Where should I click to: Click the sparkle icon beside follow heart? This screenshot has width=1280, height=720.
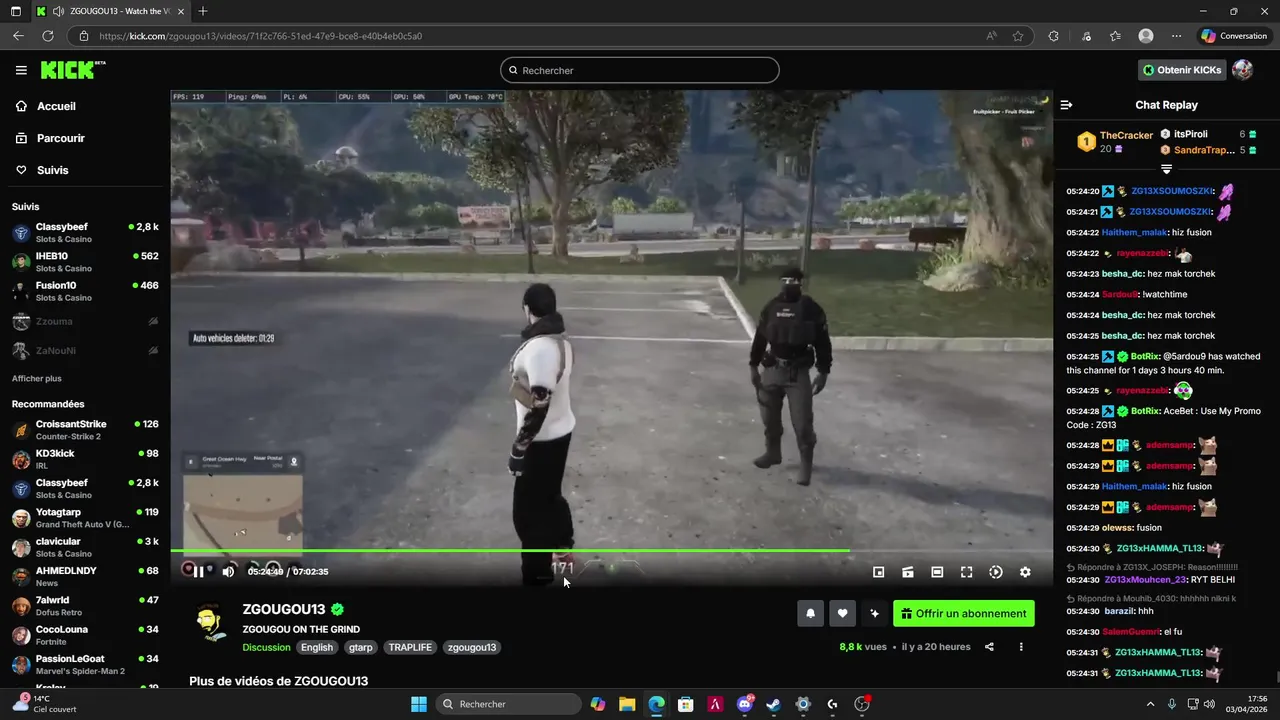[875, 613]
